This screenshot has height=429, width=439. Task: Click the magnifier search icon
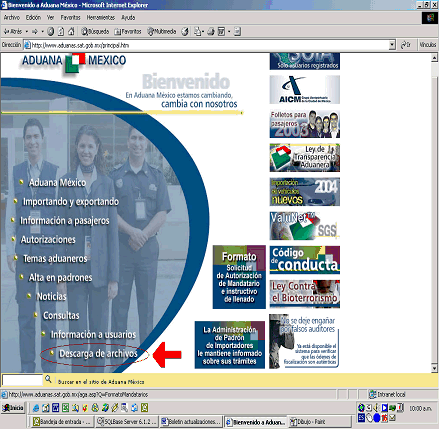48,379
